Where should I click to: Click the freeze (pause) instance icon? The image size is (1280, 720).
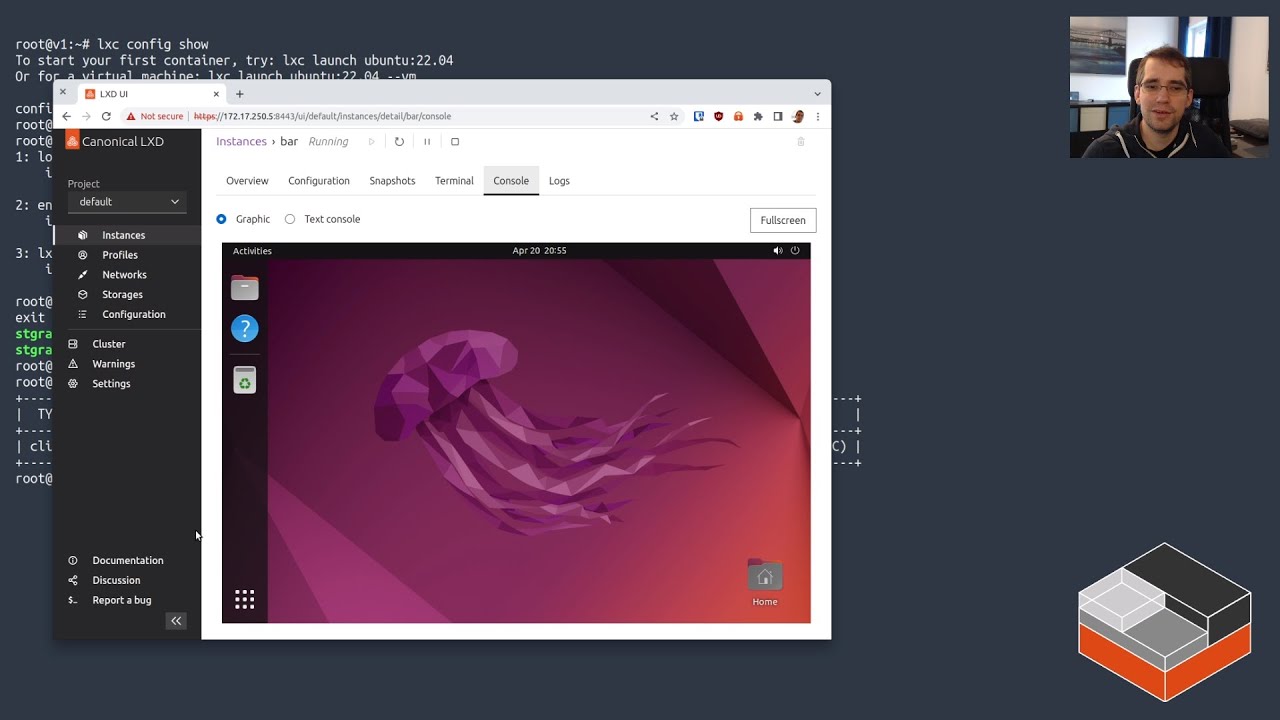pos(427,142)
